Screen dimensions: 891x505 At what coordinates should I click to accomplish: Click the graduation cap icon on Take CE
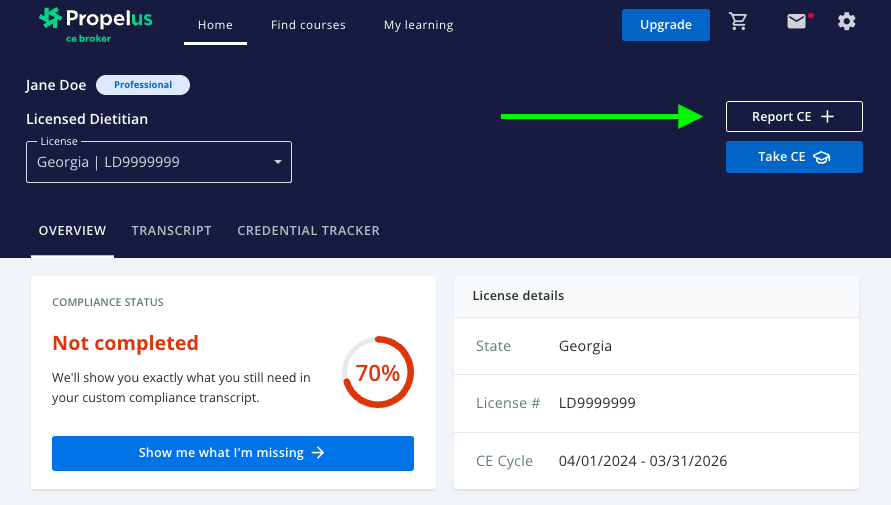(x=822, y=157)
